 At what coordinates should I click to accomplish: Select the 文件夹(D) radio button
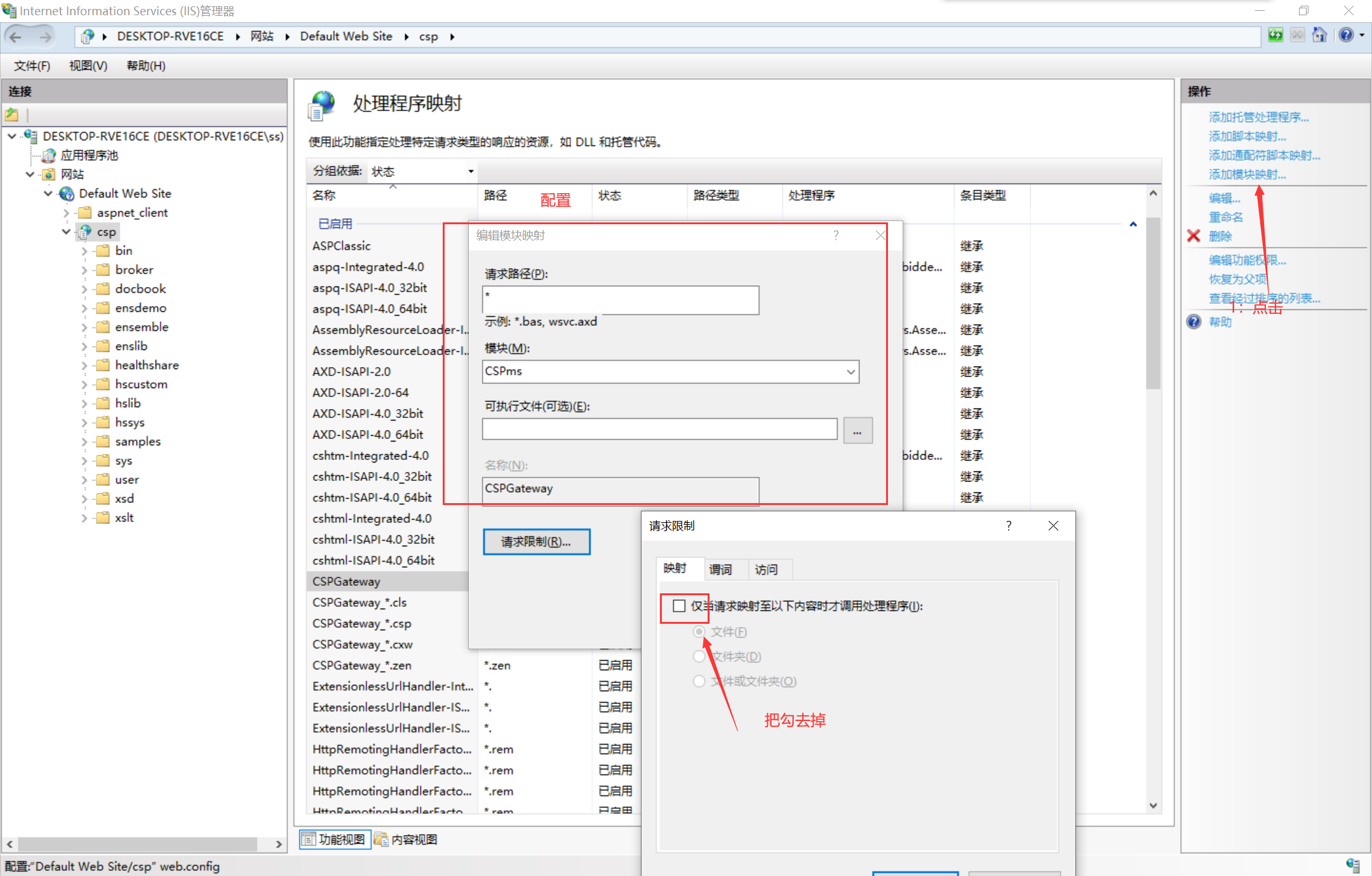699,656
